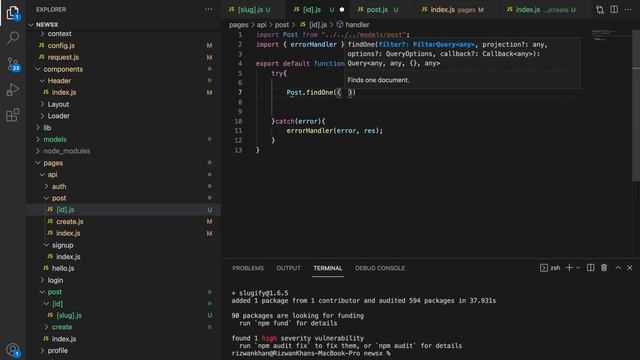Click errorHandler(error, res) code line
640x360 pixels.
tap(334, 131)
